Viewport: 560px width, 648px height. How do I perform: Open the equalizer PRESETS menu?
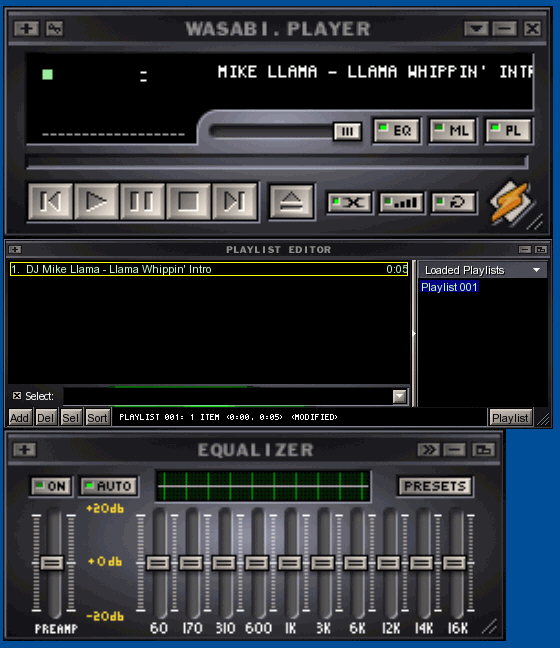coord(435,486)
